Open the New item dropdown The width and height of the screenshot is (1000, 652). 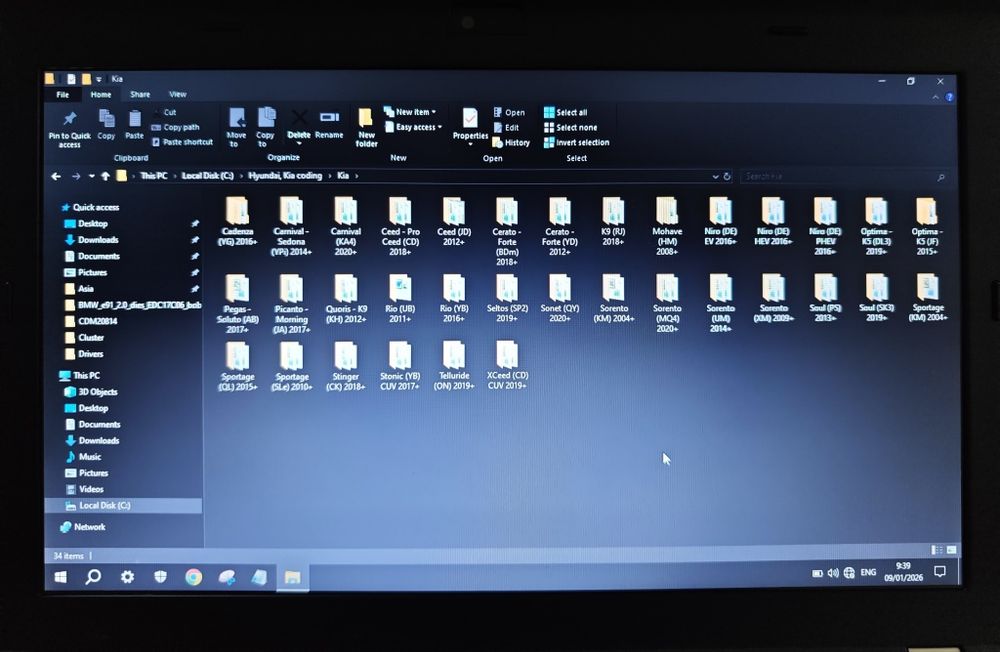(x=410, y=112)
